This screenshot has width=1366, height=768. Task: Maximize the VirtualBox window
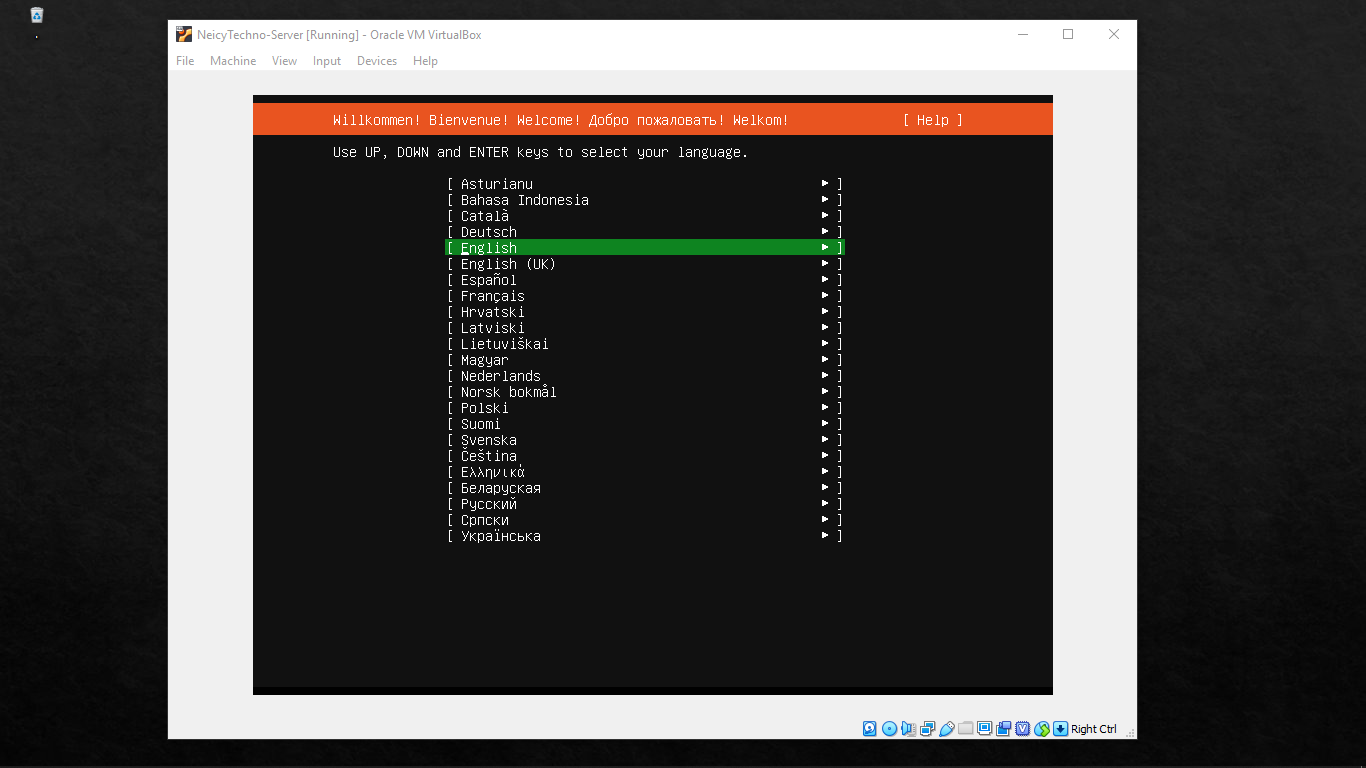pos(1068,34)
